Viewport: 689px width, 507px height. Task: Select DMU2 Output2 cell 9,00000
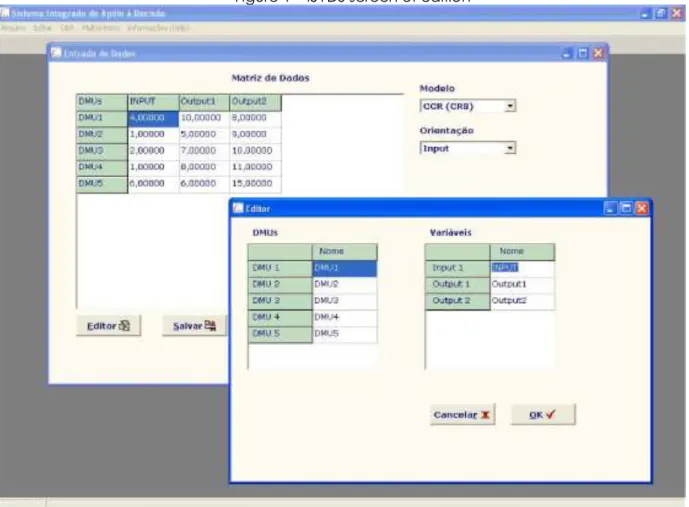pos(255,135)
